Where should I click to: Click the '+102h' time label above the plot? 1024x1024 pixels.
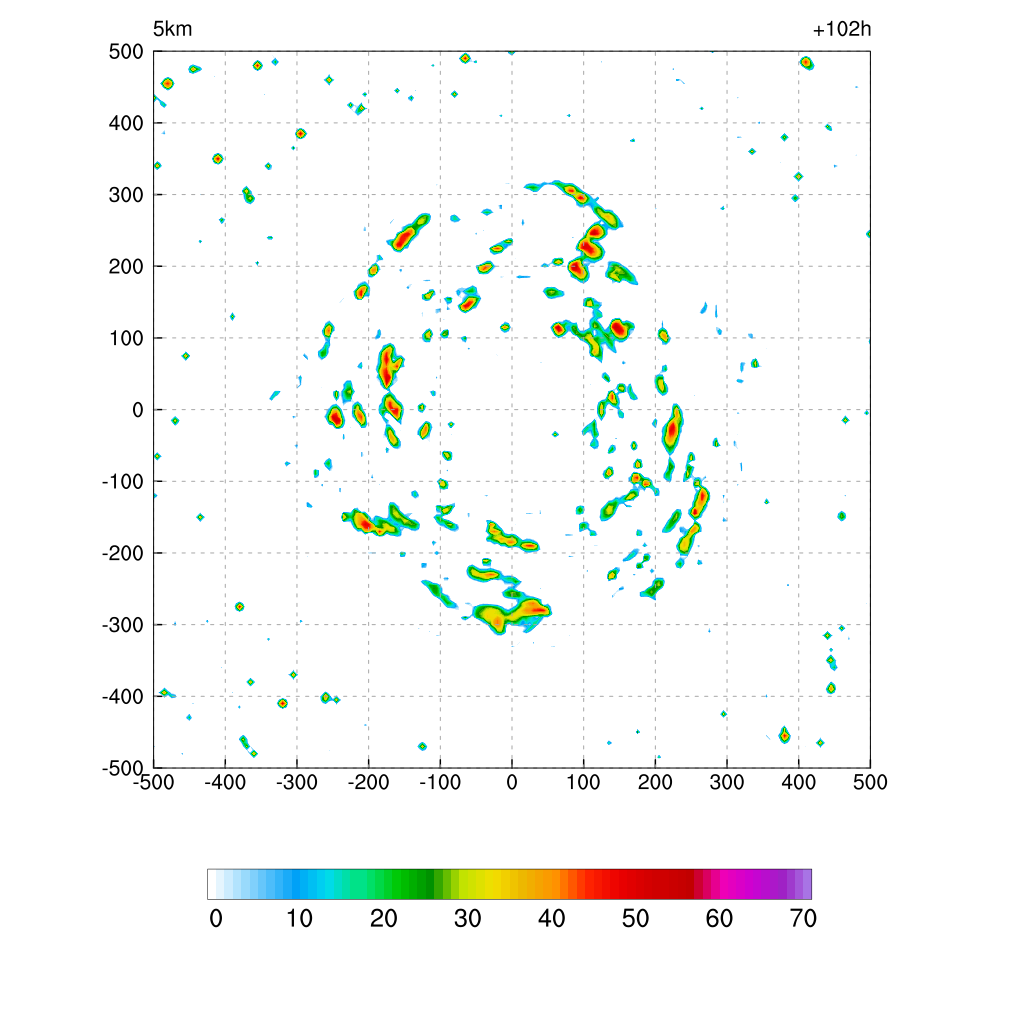pyautogui.click(x=842, y=29)
